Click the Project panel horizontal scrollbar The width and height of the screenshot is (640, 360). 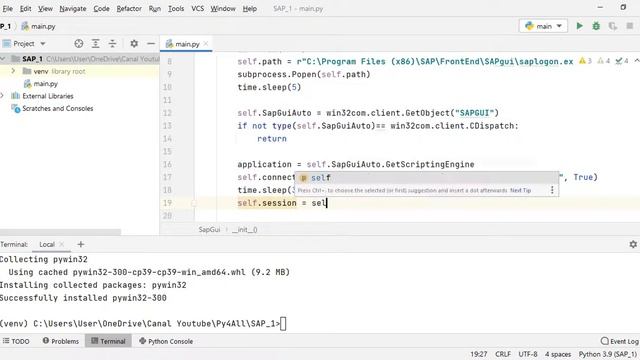tap(60, 232)
